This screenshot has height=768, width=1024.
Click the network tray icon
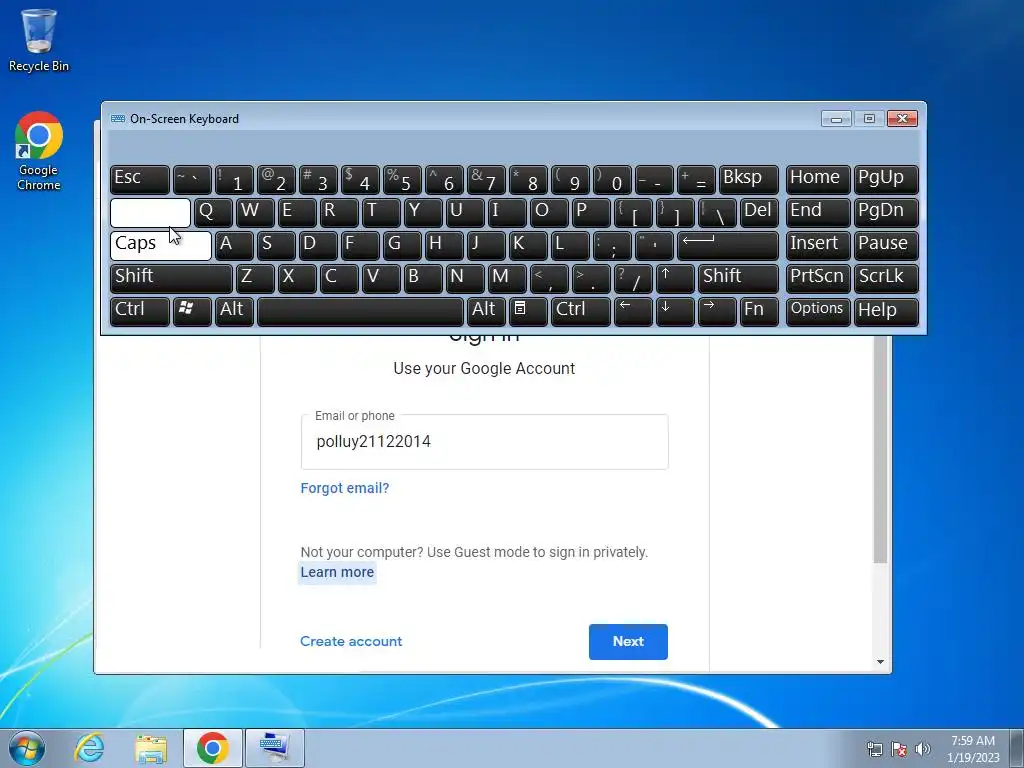point(874,749)
